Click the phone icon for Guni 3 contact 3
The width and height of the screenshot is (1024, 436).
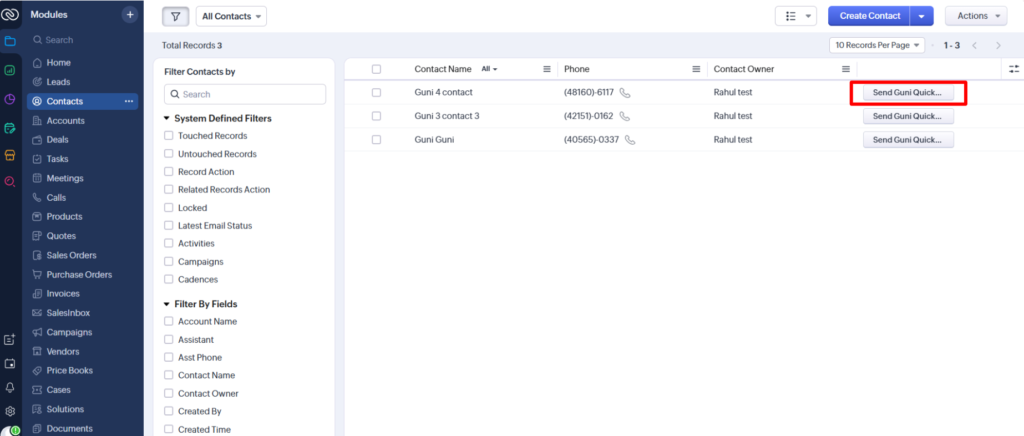point(625,116)
